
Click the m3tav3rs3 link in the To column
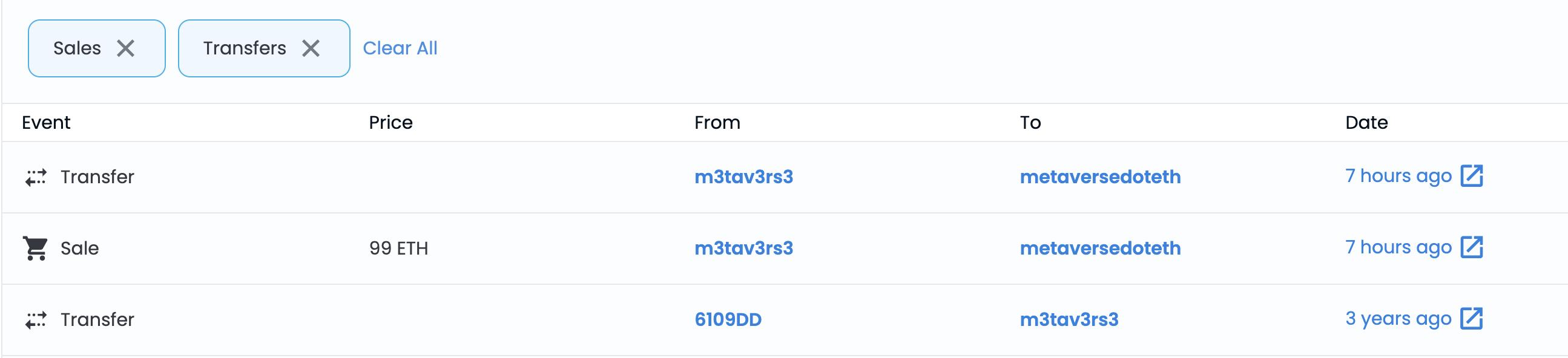tap(1070, 319)
